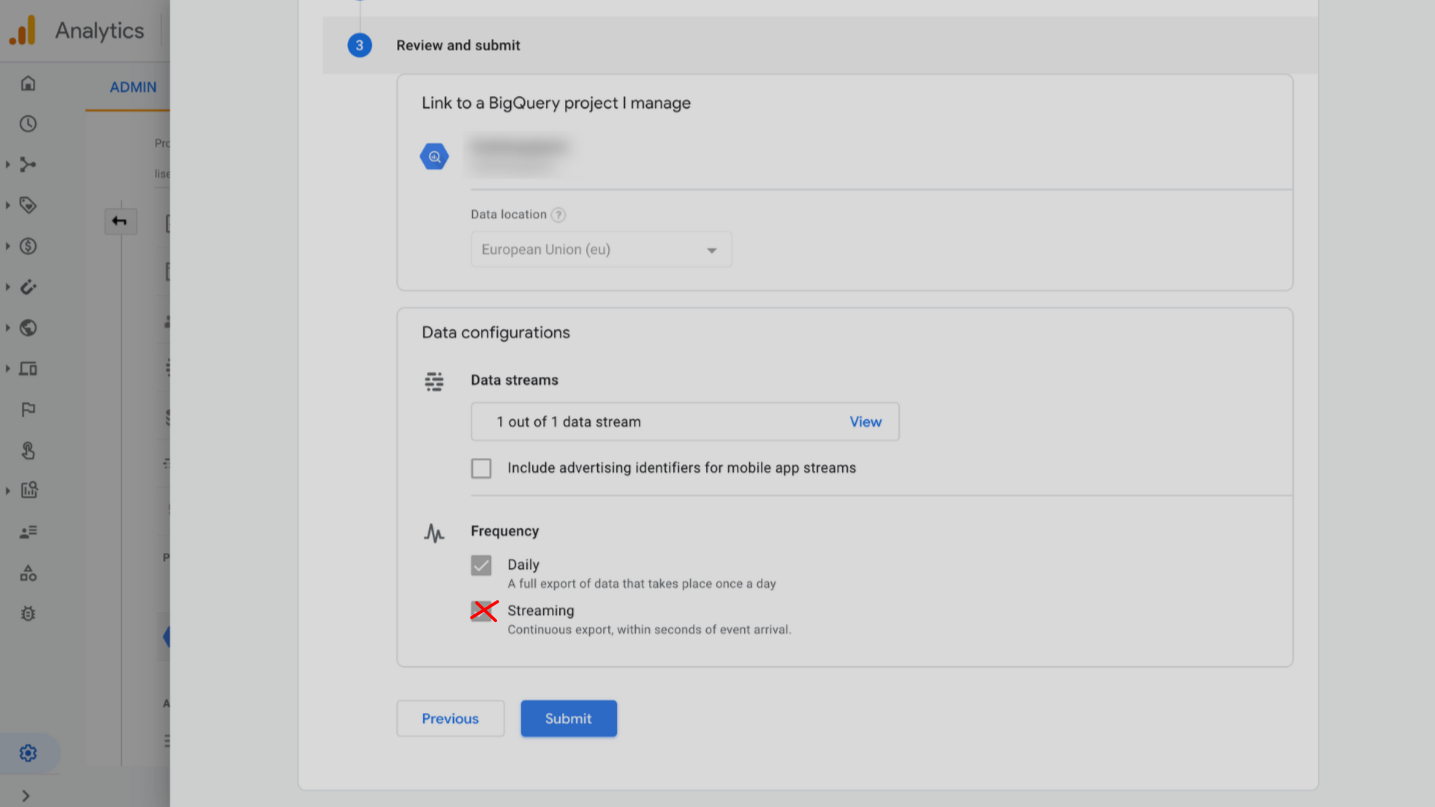Image resolution: width=1435 pixels, height=807 pixels.
Task: Open the Home icon in sidebar
Action: (x=28, y=83)
